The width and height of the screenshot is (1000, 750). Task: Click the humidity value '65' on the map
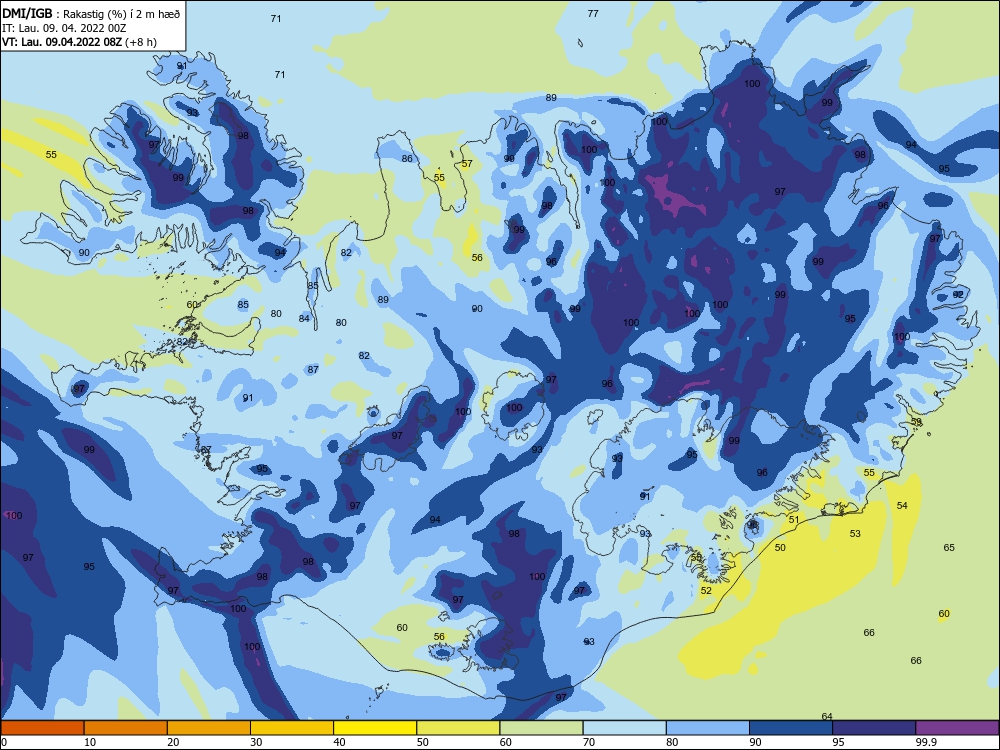(949, 547)
